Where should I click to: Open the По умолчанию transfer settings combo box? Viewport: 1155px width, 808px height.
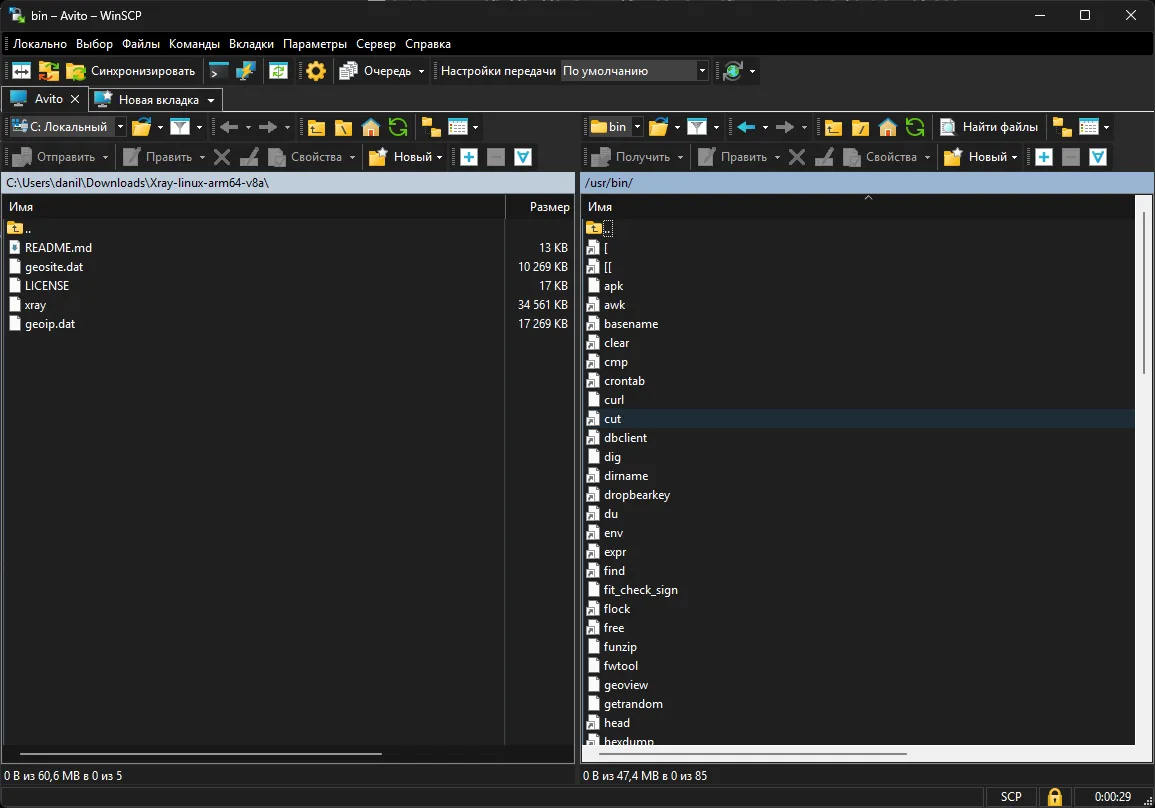point(634,71)
